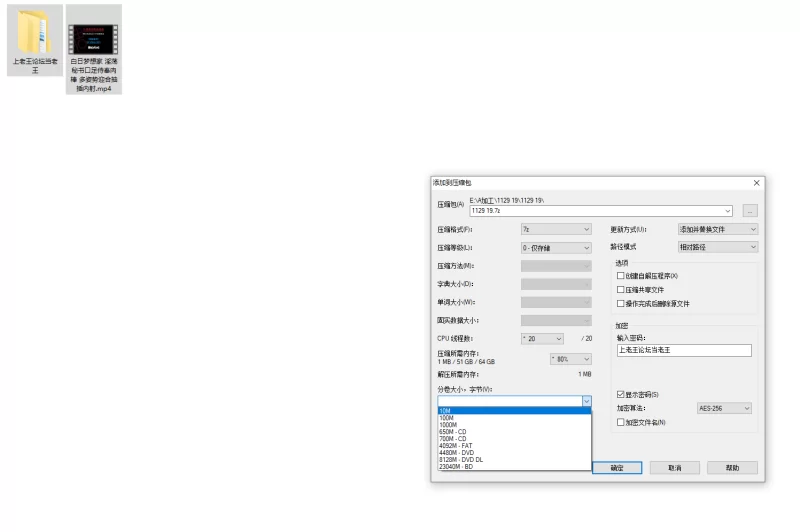This screenshot has width=800, height=532.
Task: Enable 加密文件名 checkbox
Action: (620, 422)
